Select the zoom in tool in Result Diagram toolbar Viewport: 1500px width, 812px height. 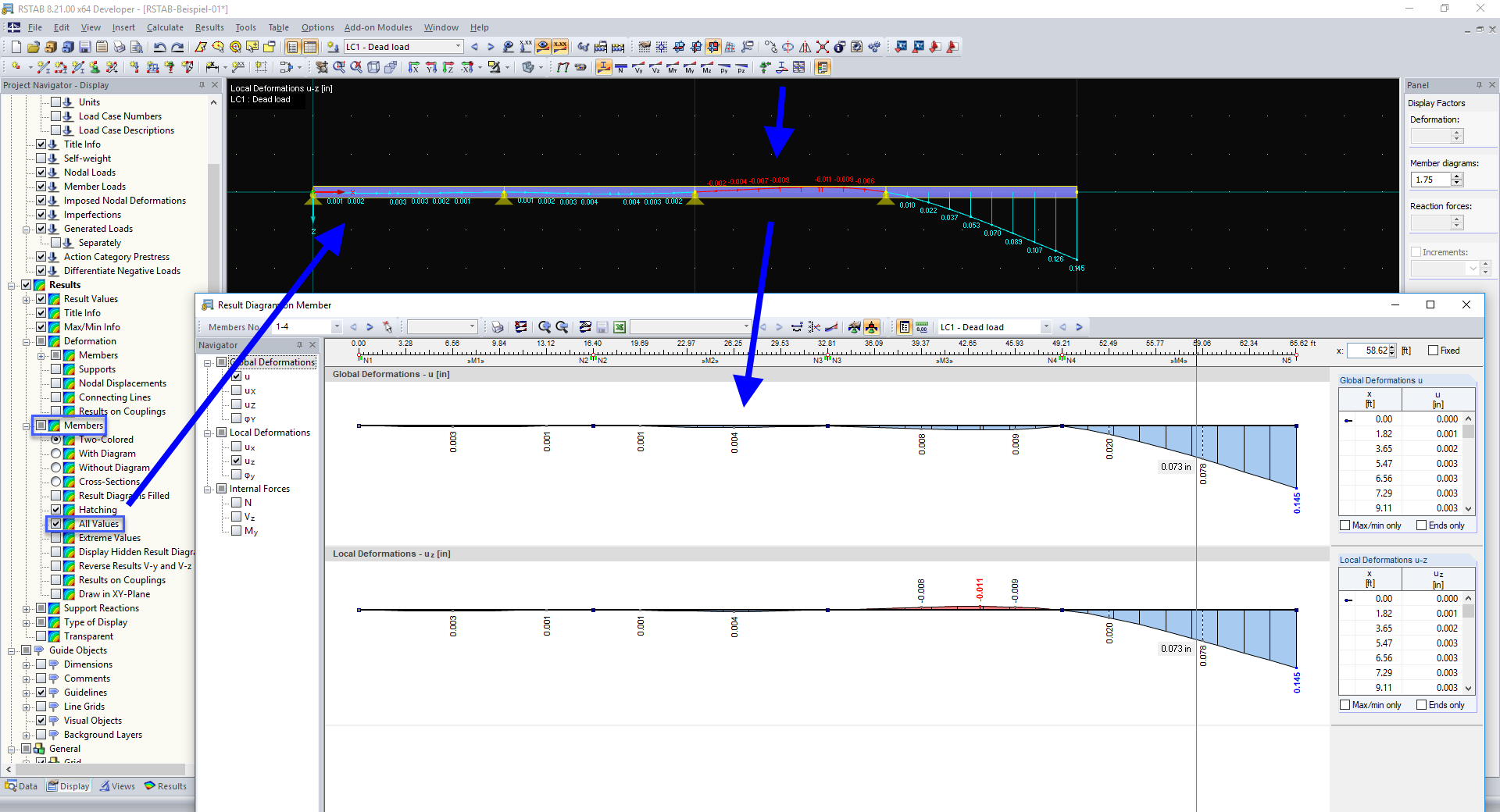pyautogui.click(x=544, y=326)
